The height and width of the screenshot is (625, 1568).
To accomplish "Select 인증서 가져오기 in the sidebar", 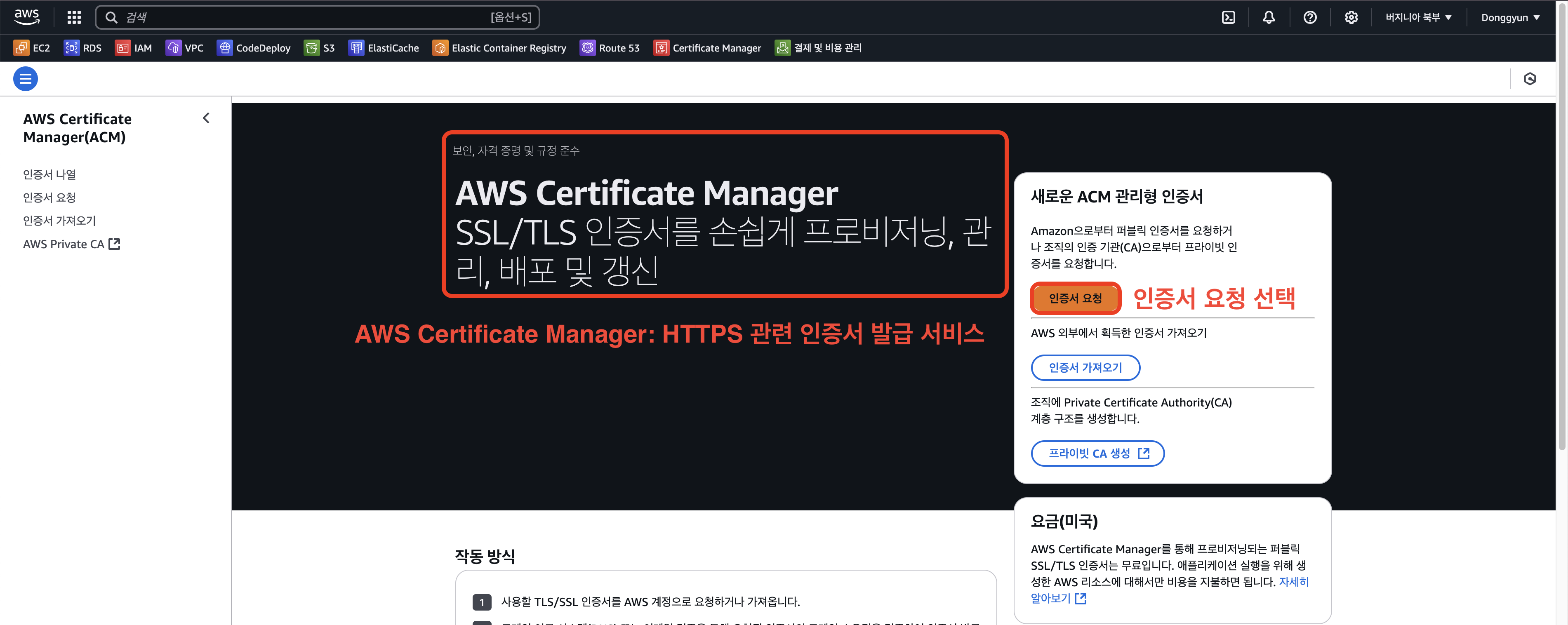I will [x=59, y=220].
